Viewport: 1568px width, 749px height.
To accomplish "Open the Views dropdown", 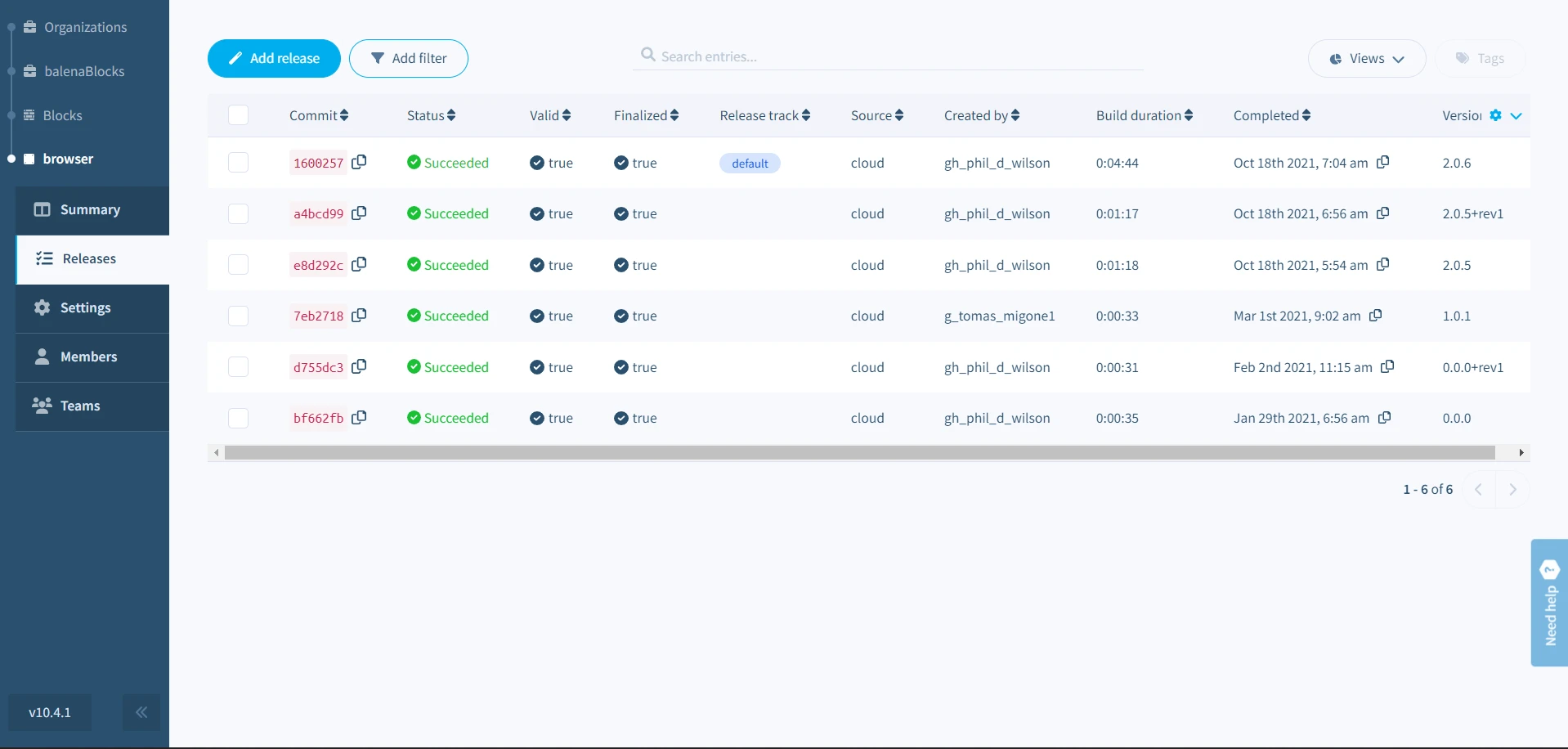I will (1366, 59).
